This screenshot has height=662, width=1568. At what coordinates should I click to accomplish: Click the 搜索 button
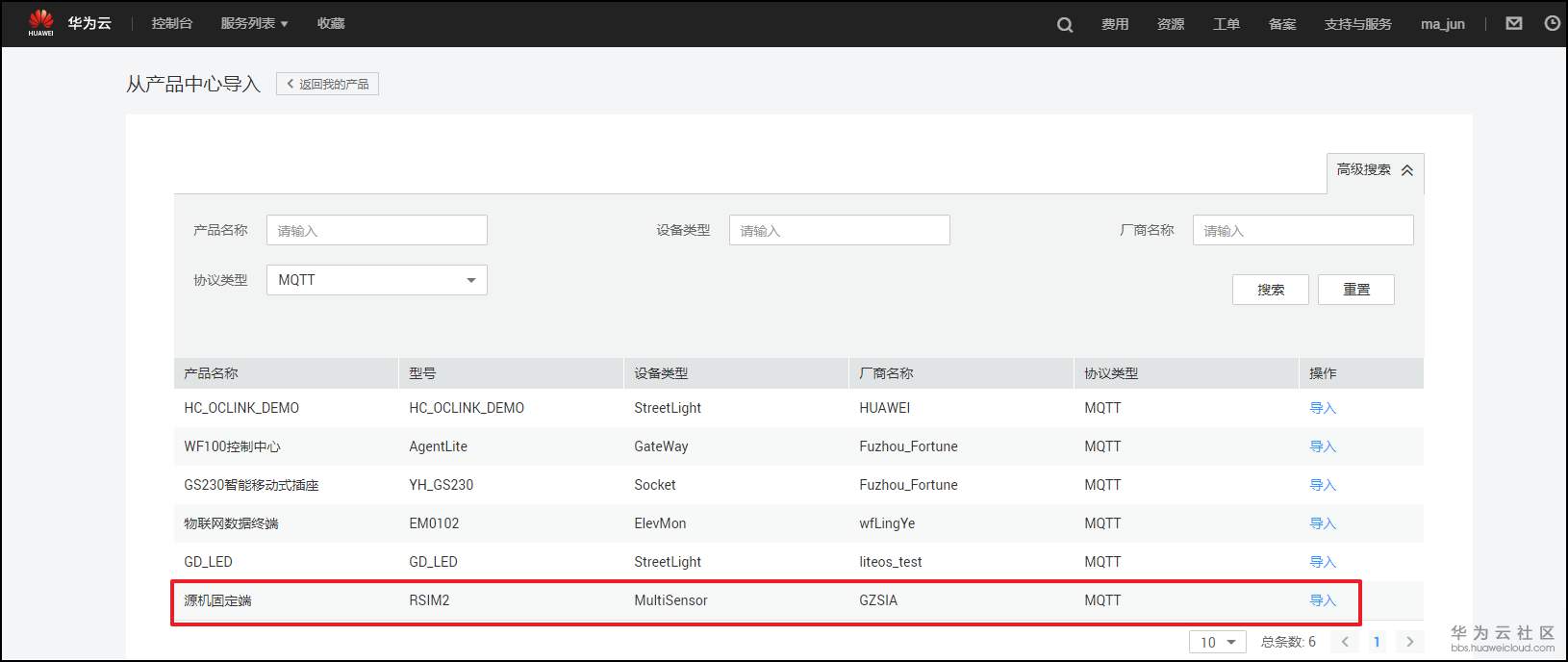(1271, 290)
